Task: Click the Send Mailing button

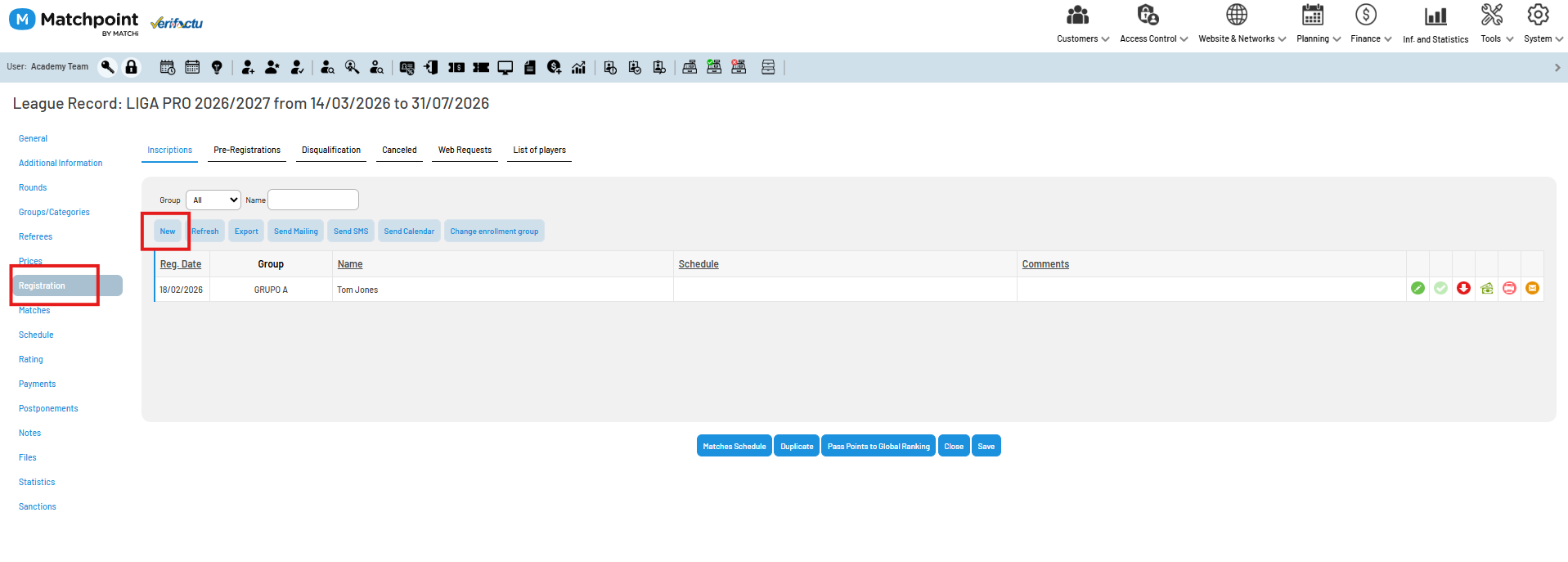Action: pyautogui.click(x=296, y=232)
